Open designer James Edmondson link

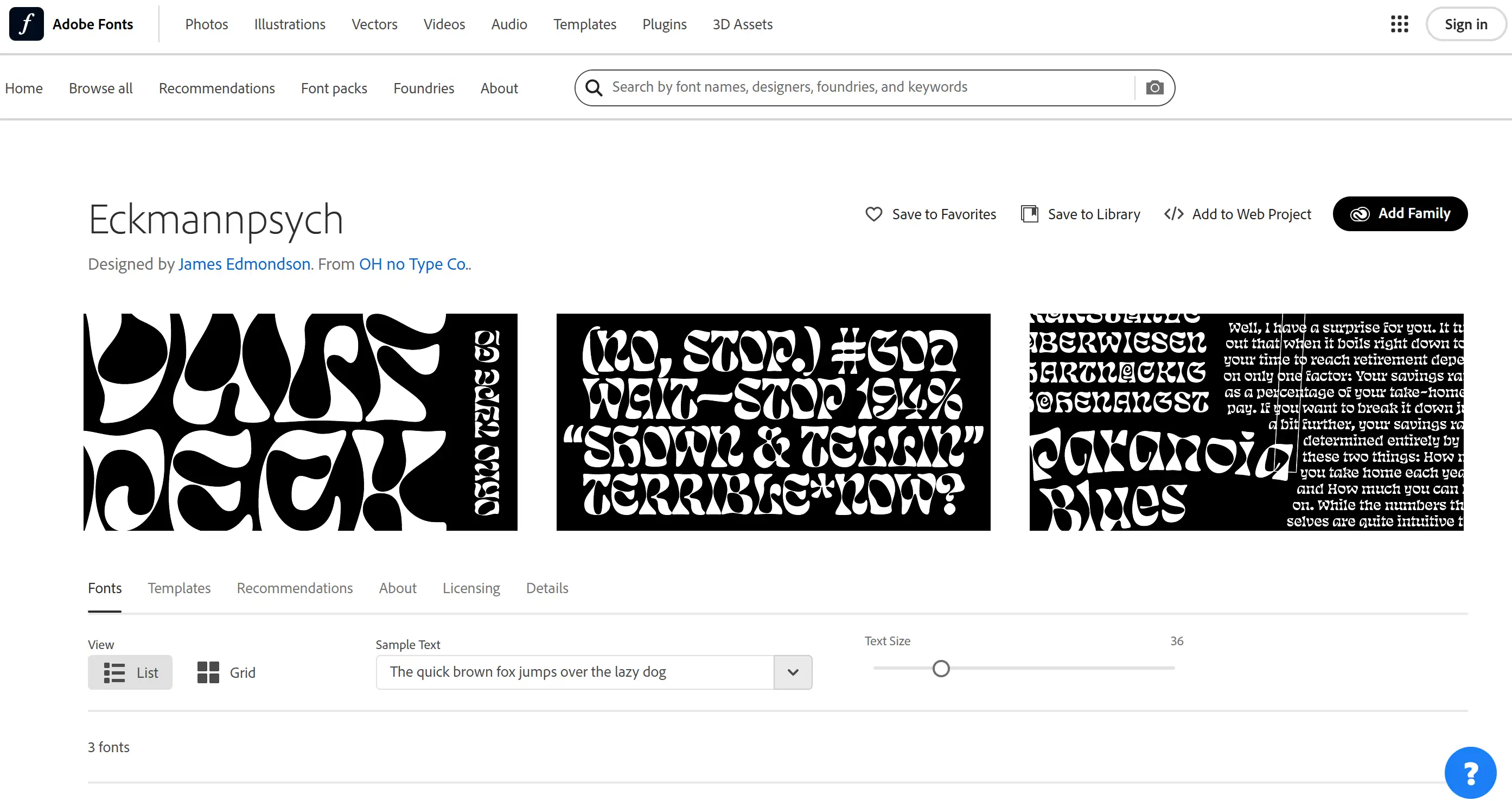coord(244,264)
